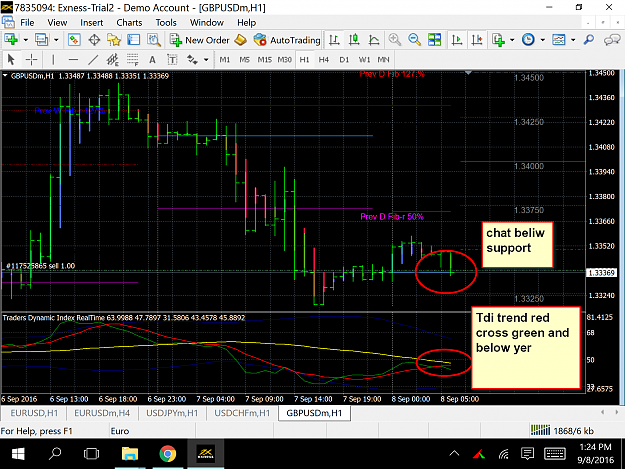This screenshot has width=625, height=469.
Task: Switch to EURUSD,H1 chart tab
Action: (34, 413)
